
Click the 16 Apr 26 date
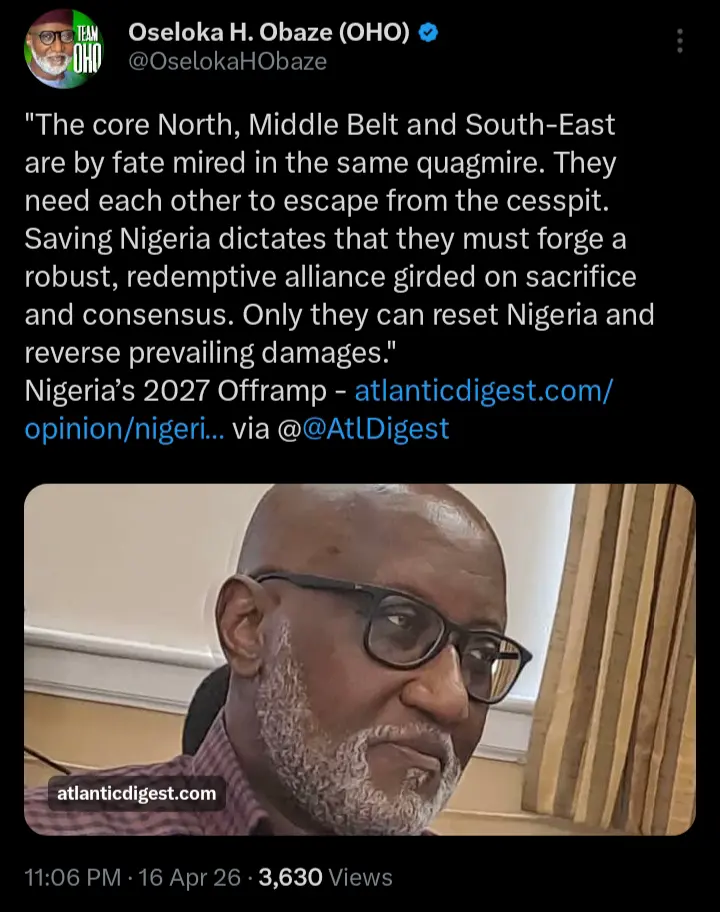tap(189, 877)
